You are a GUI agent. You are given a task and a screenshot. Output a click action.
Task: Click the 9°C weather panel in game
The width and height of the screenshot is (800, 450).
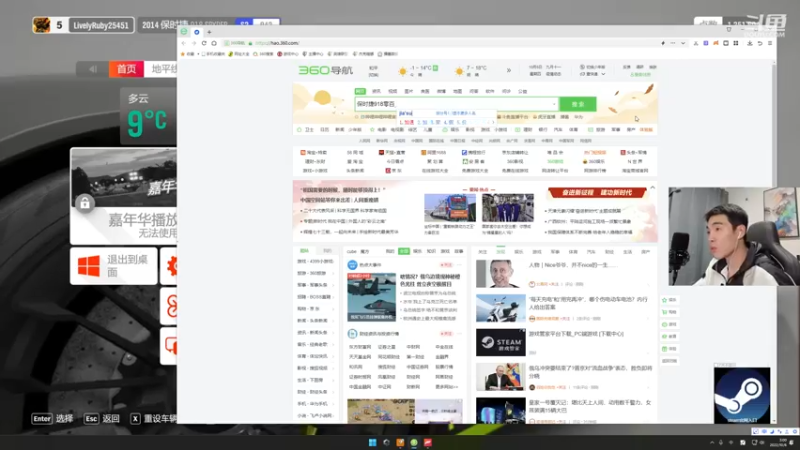148,116
